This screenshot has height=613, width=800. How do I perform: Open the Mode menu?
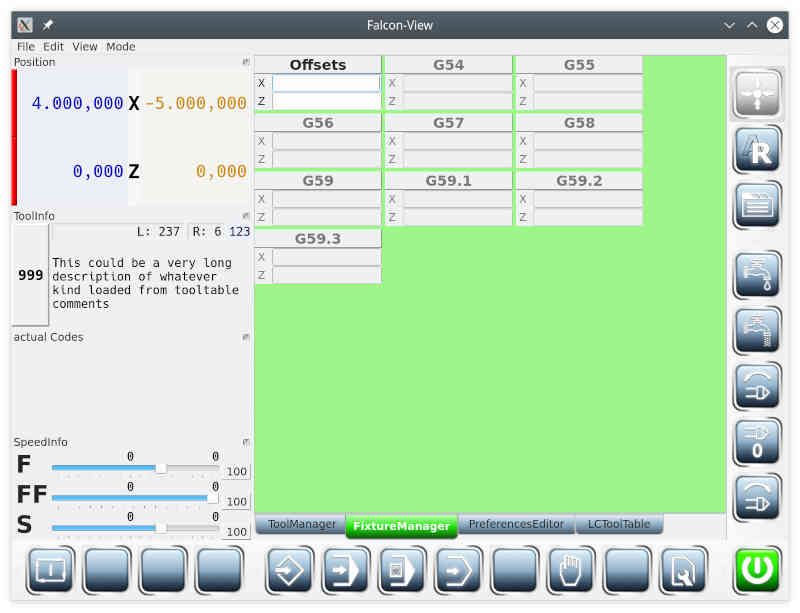pyautogui.click(x=120, y=46)
